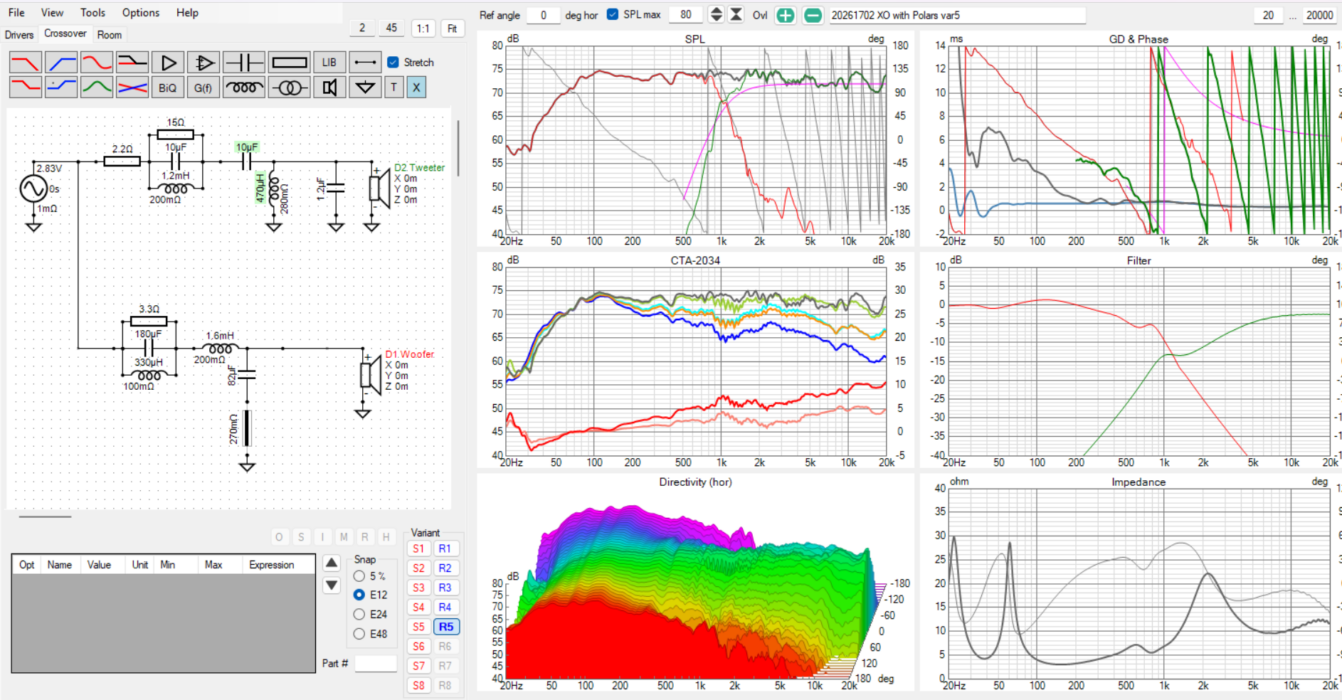This screenshot has height=700, width=1342.
Task: Select the capacitor component icon
Action: tap(244, 62)
